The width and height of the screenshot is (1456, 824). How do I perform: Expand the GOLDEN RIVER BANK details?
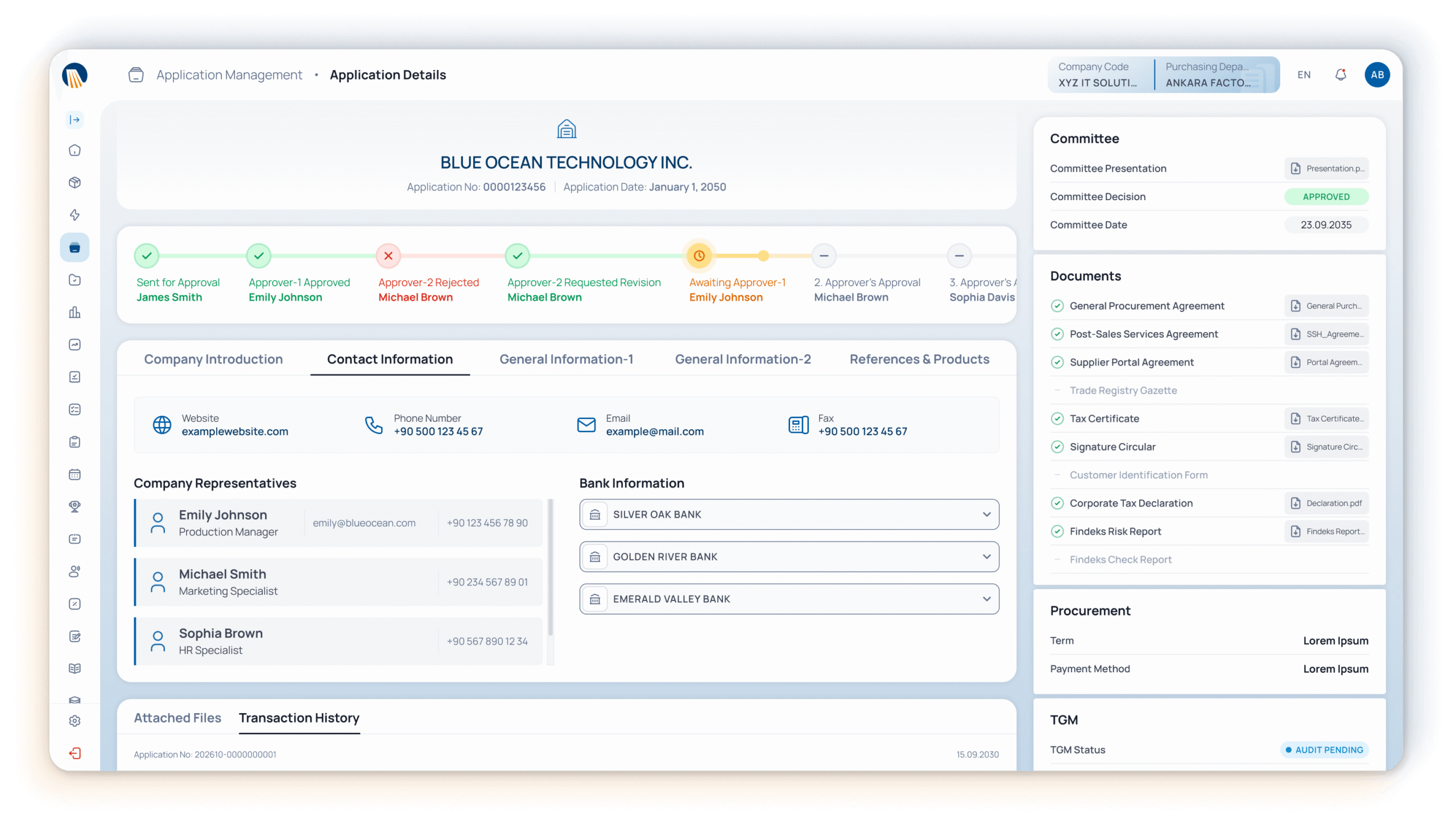(986, 557)
